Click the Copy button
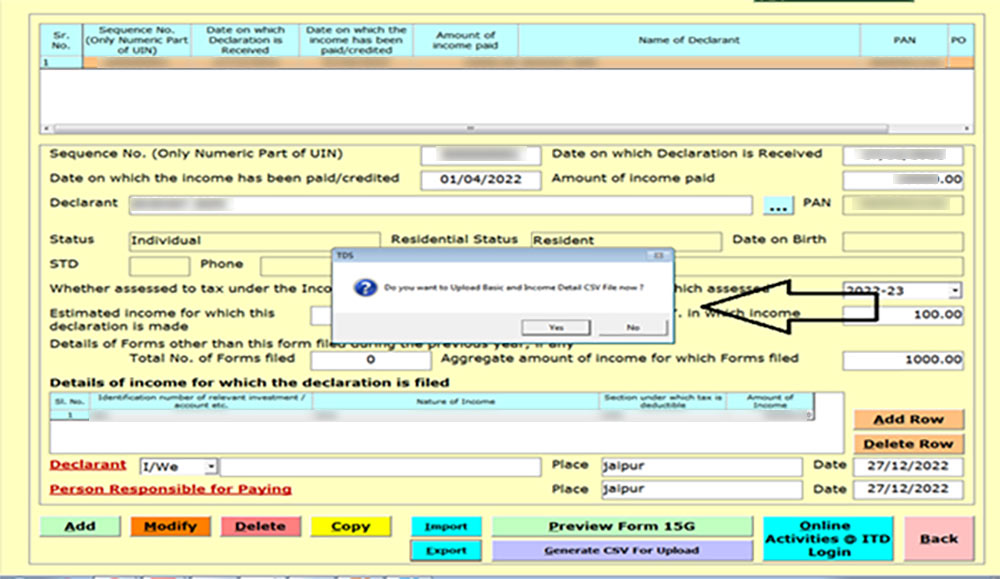 351,527
